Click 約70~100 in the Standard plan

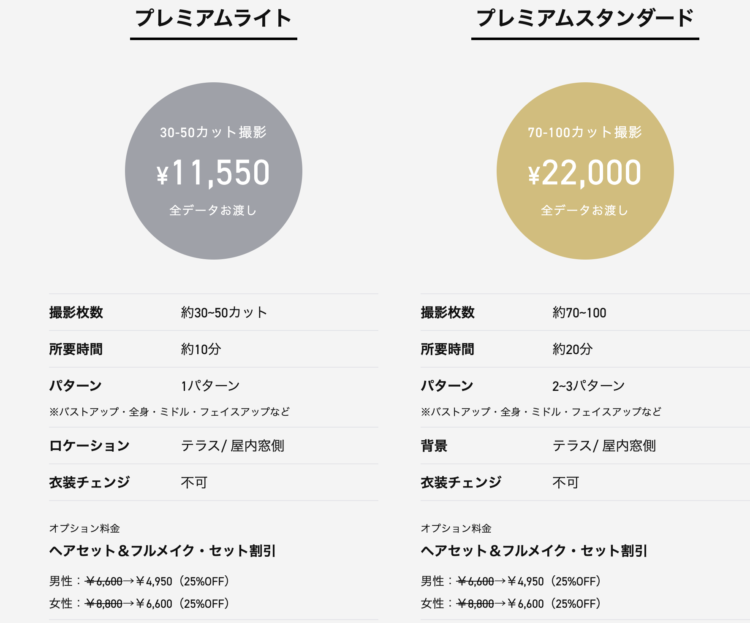[x=579, y=312]
